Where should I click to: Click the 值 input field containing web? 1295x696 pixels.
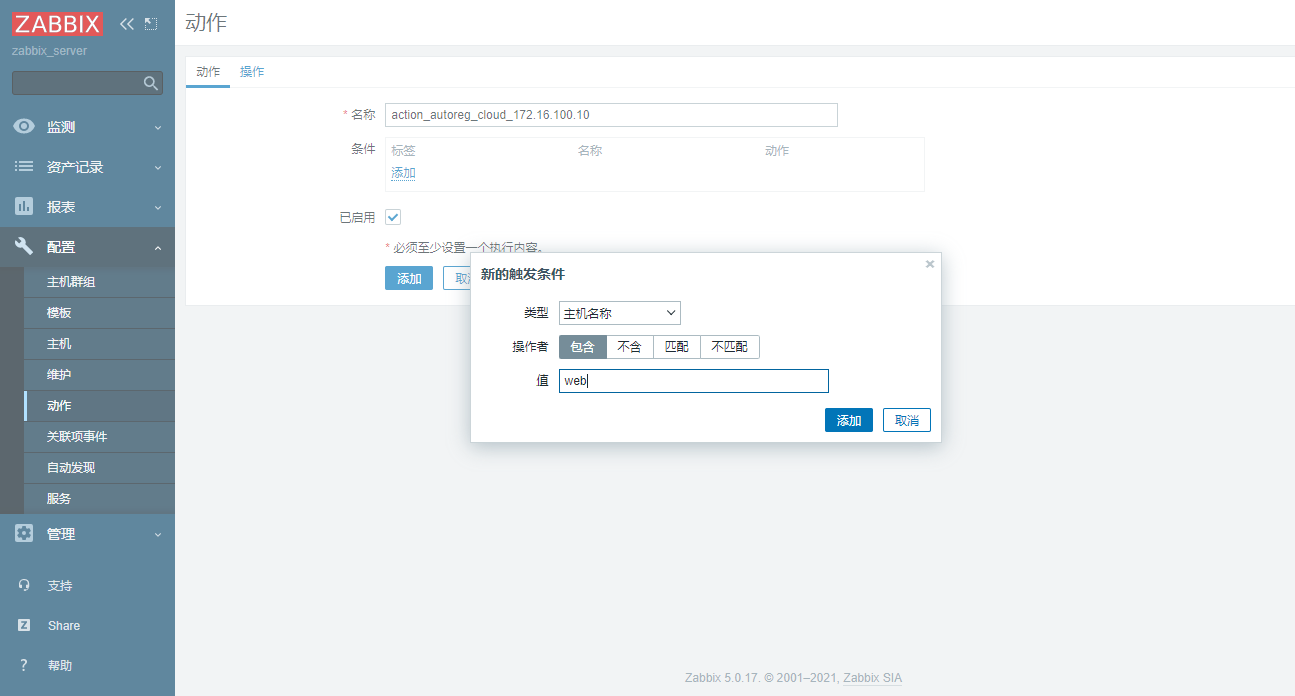(x=693, y=381)
